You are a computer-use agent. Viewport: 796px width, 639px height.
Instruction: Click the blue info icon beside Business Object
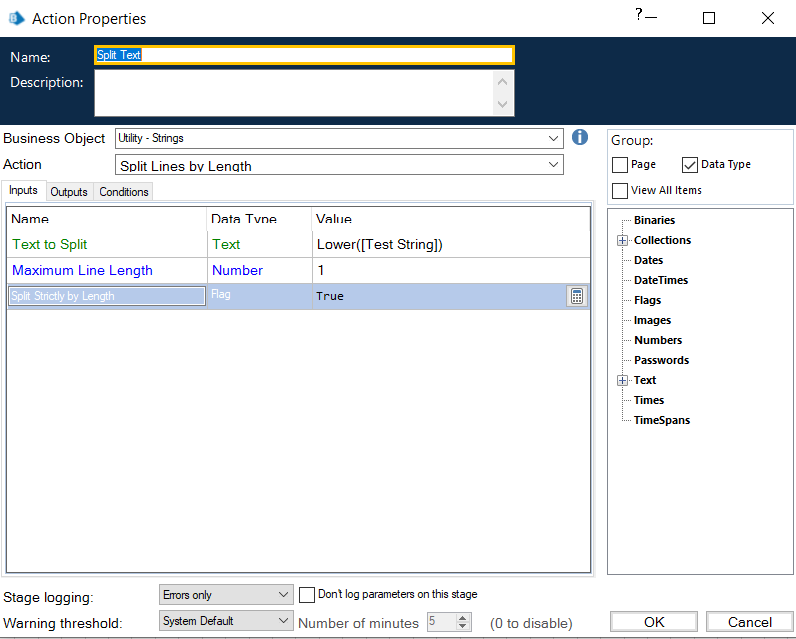point(580,138)
